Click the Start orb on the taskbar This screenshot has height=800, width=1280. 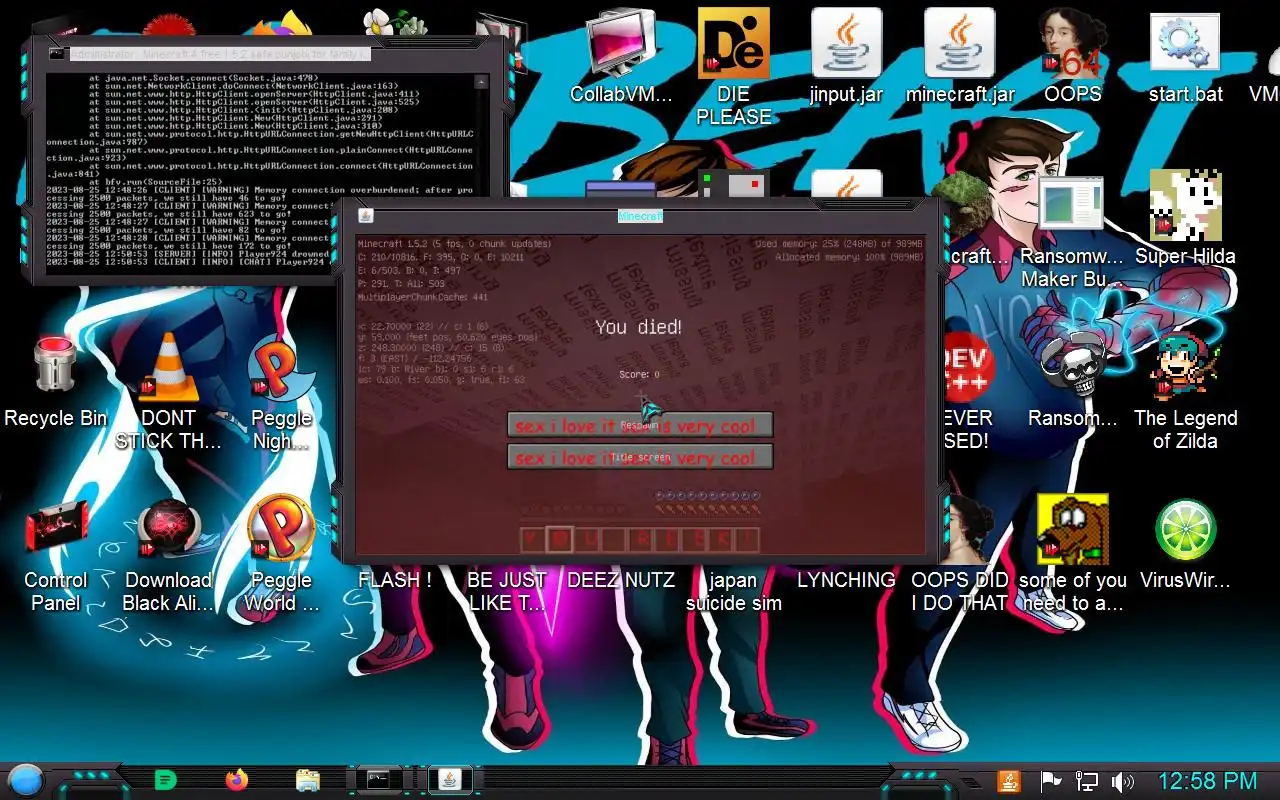click(25, 780)
